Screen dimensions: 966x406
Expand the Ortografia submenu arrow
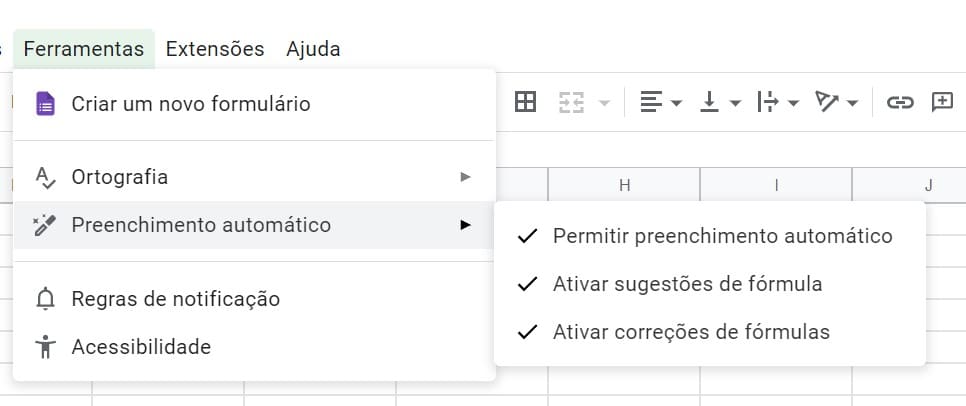[465, 177]
